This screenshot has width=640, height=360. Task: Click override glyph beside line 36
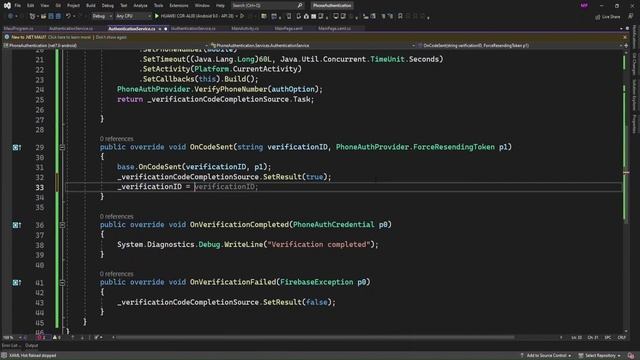(16, 225)
